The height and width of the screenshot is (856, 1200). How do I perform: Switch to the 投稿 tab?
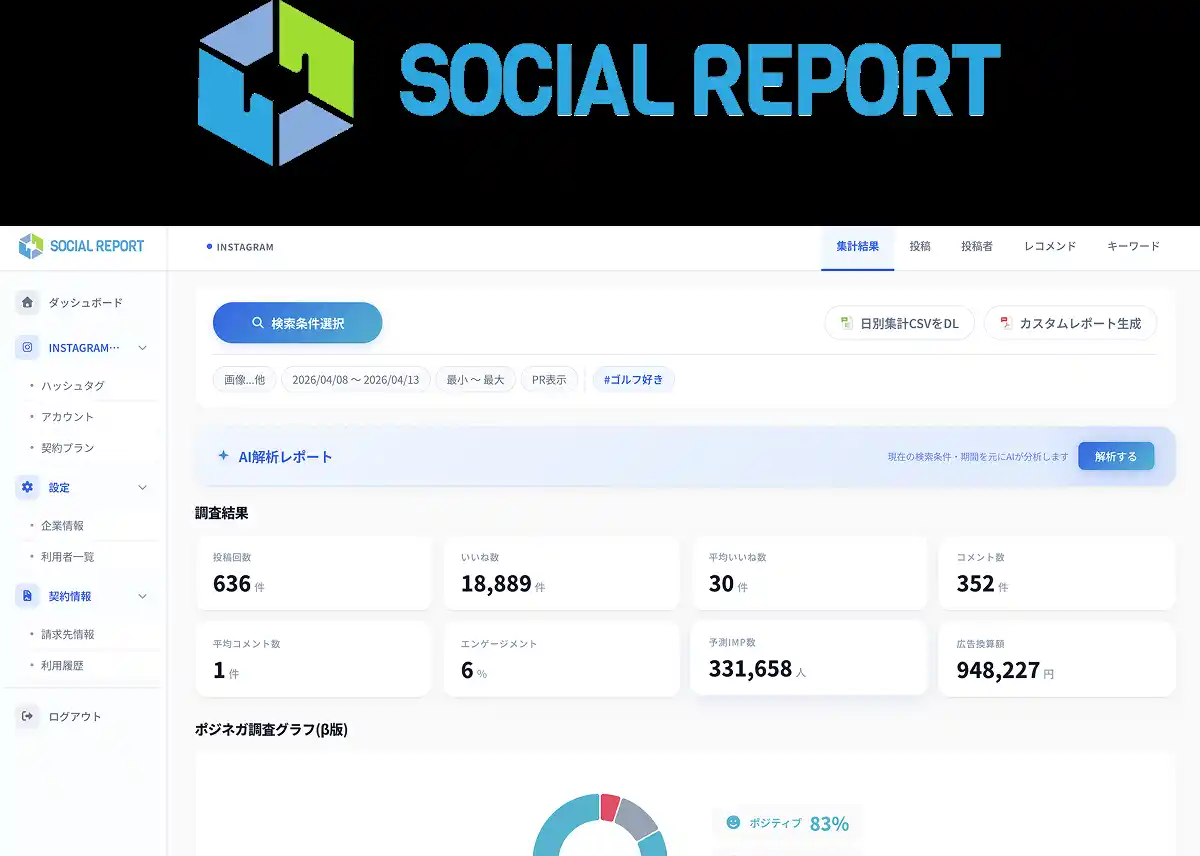pyautogui.click(x=919, y=246)
